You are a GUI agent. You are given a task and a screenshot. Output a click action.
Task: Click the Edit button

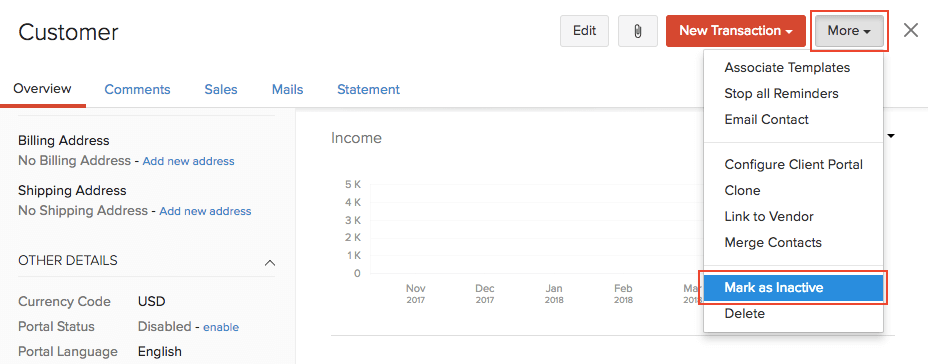click(x=584, y=31)
